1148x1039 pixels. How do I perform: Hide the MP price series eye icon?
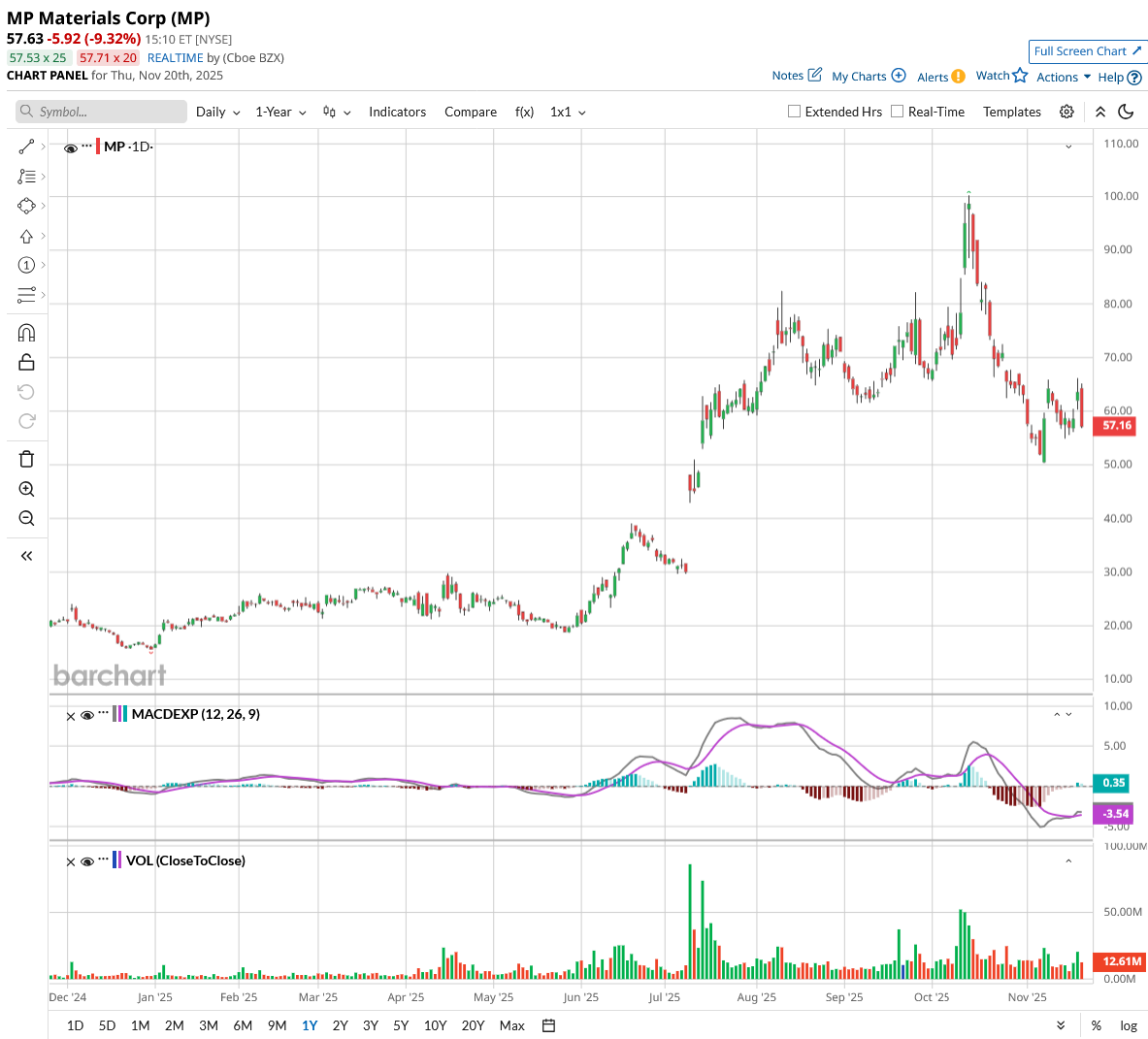[x=71, y=147]
